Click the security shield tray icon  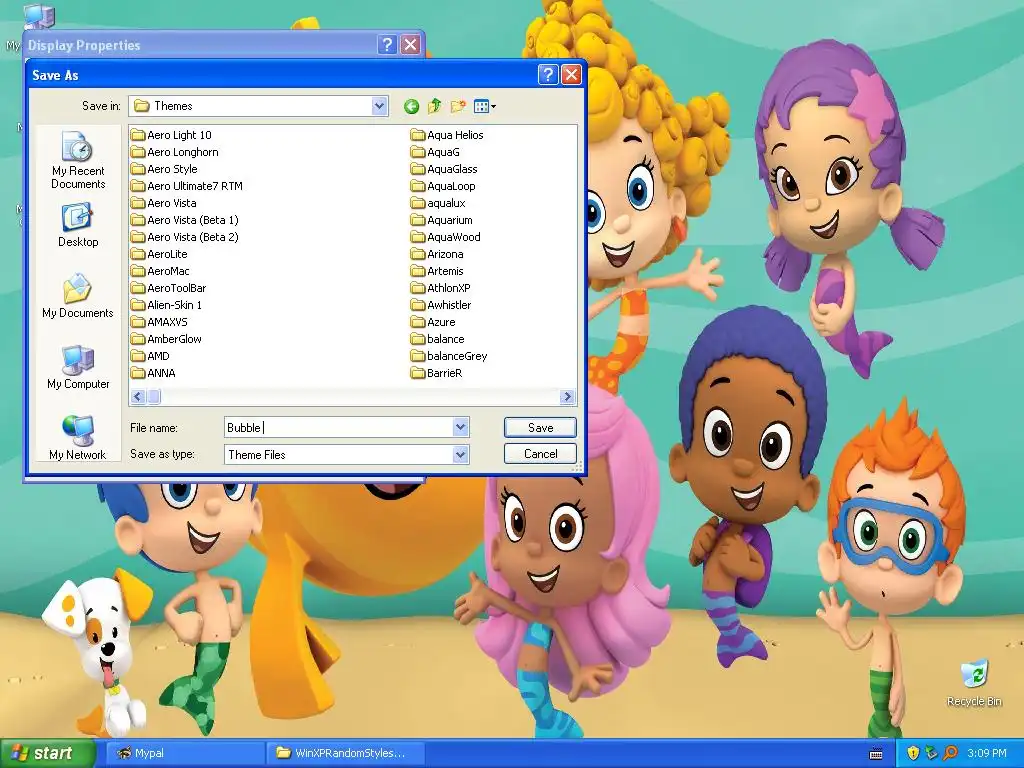tap(913, 753)
